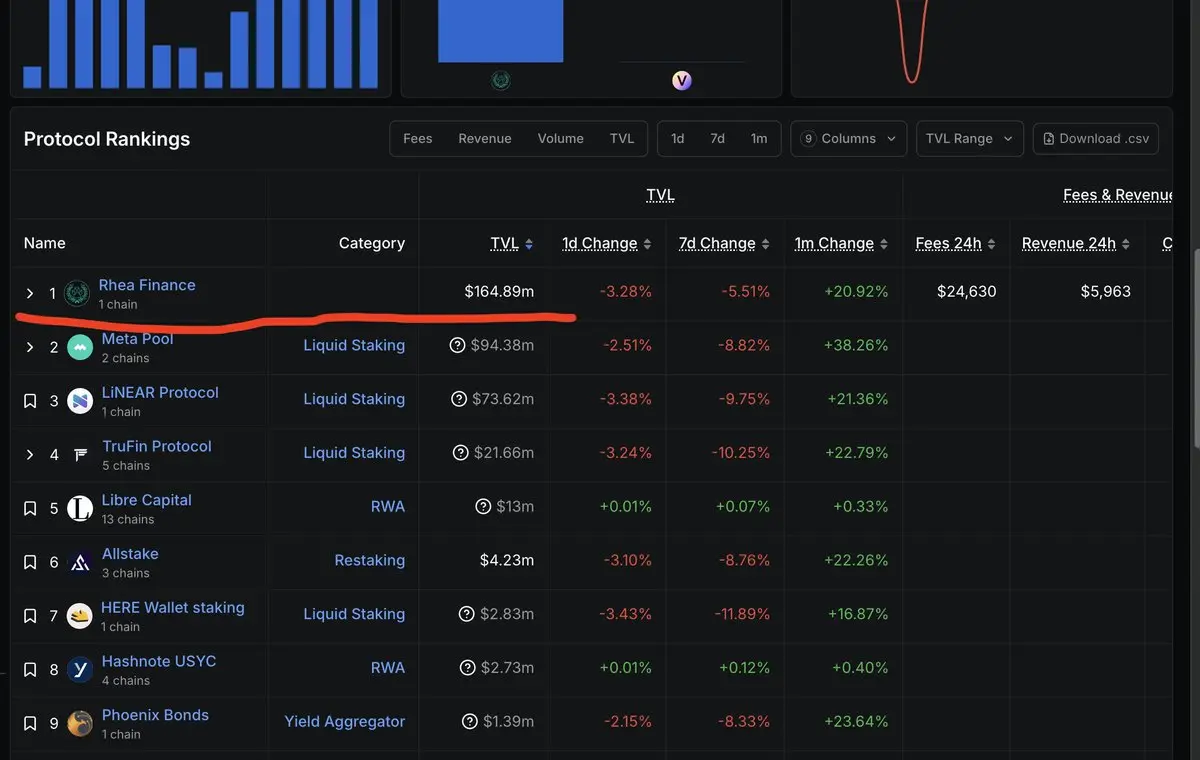Click the Phoenix Bonds logo icon
The height and width of the screenshot is (760, 1200).
80,723
